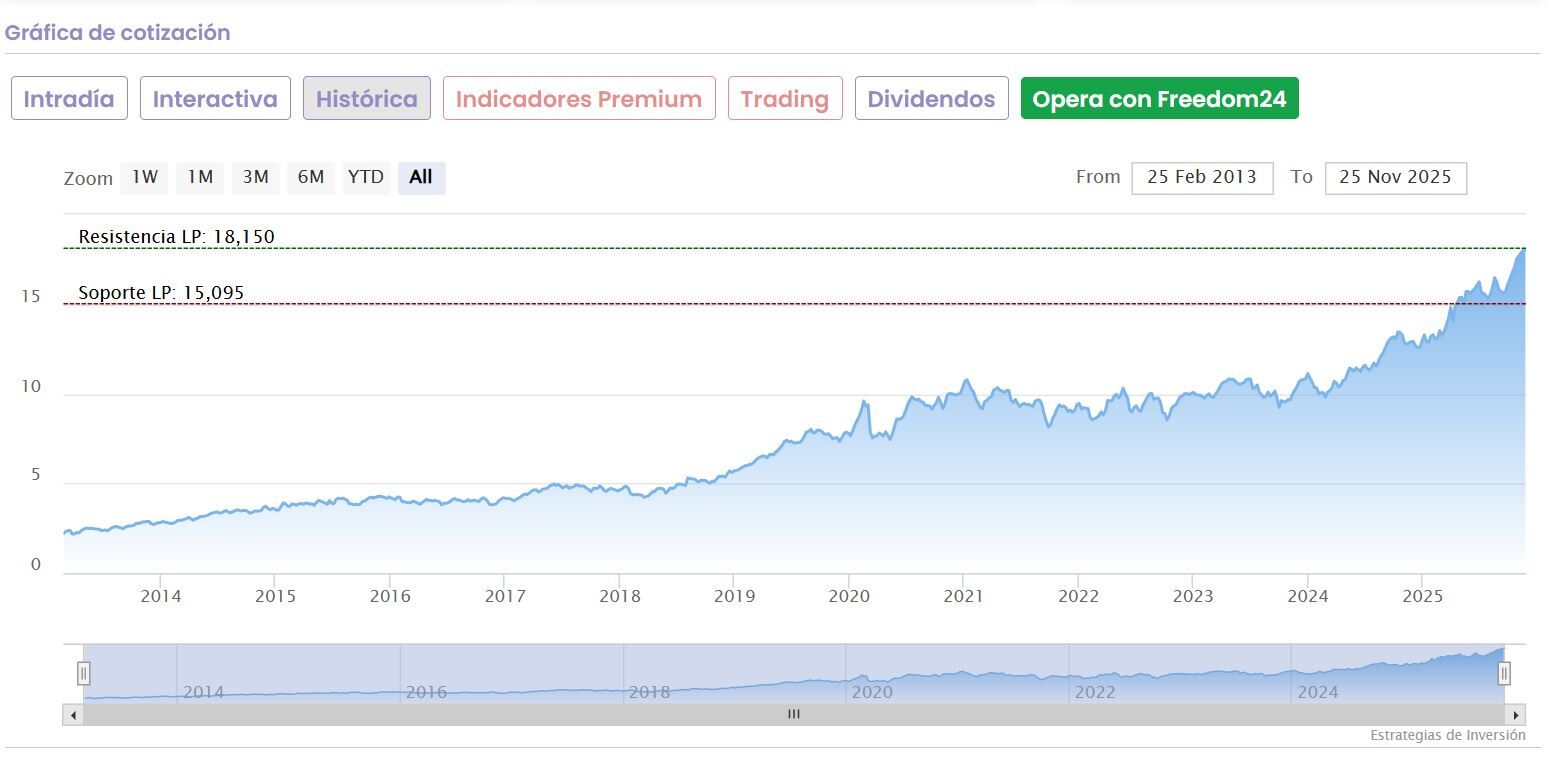Choose the 3M zoom range
This screenshot has width=1546, height=769.
(255, 177)
